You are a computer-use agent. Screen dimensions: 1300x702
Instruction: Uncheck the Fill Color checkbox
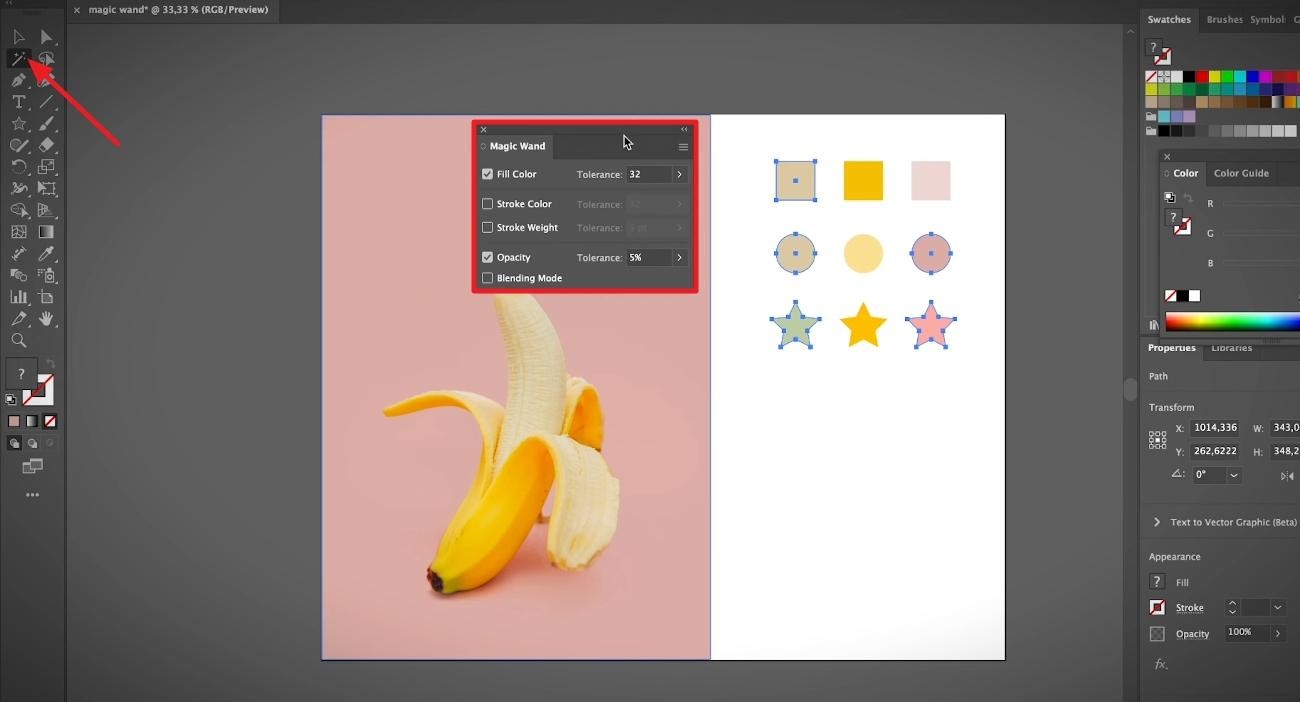click(487, 174)
